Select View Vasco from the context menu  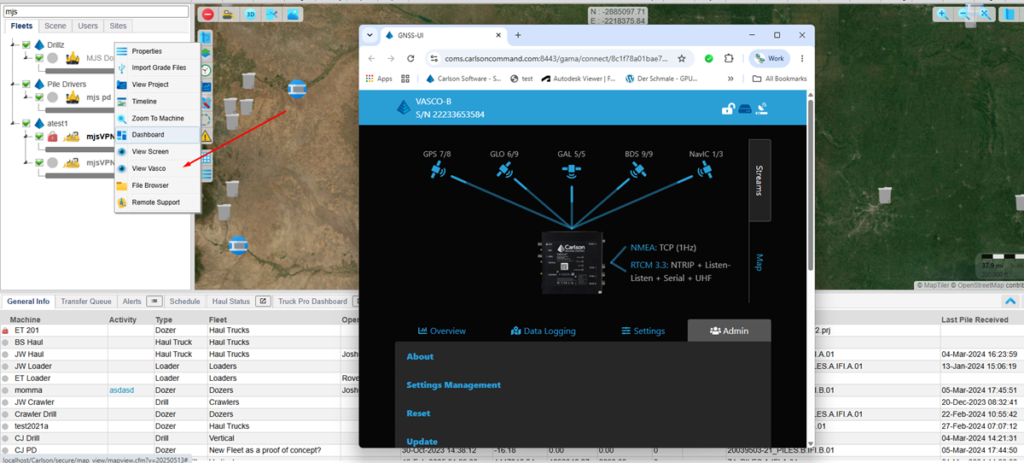157,168
